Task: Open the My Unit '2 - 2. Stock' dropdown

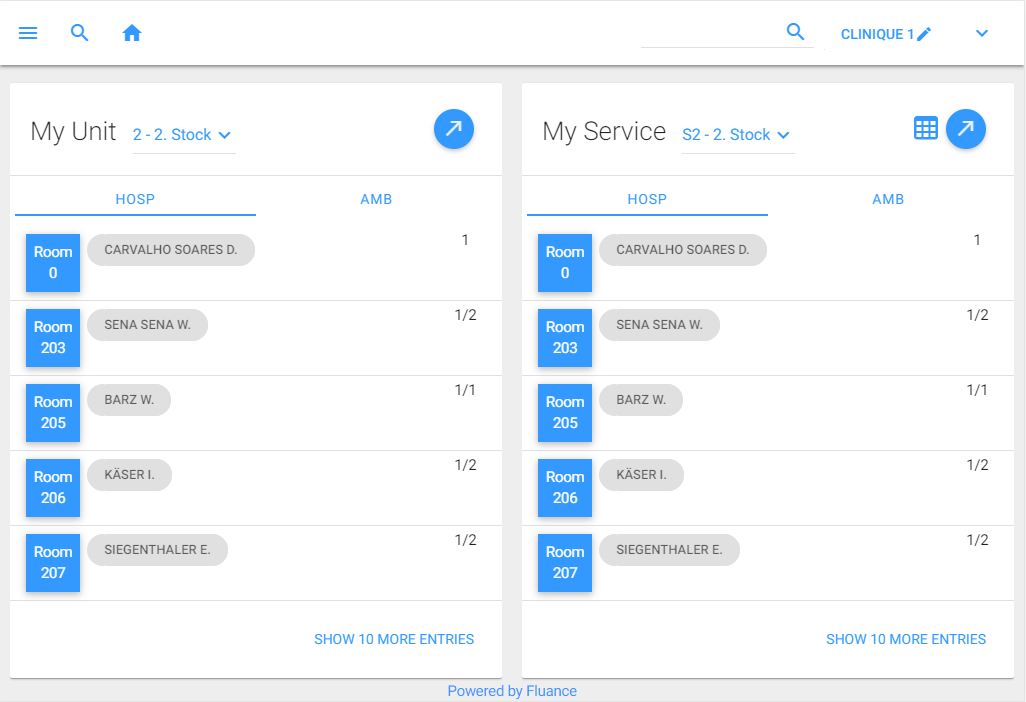Action: pyautogui.click(x=183, y=135)
